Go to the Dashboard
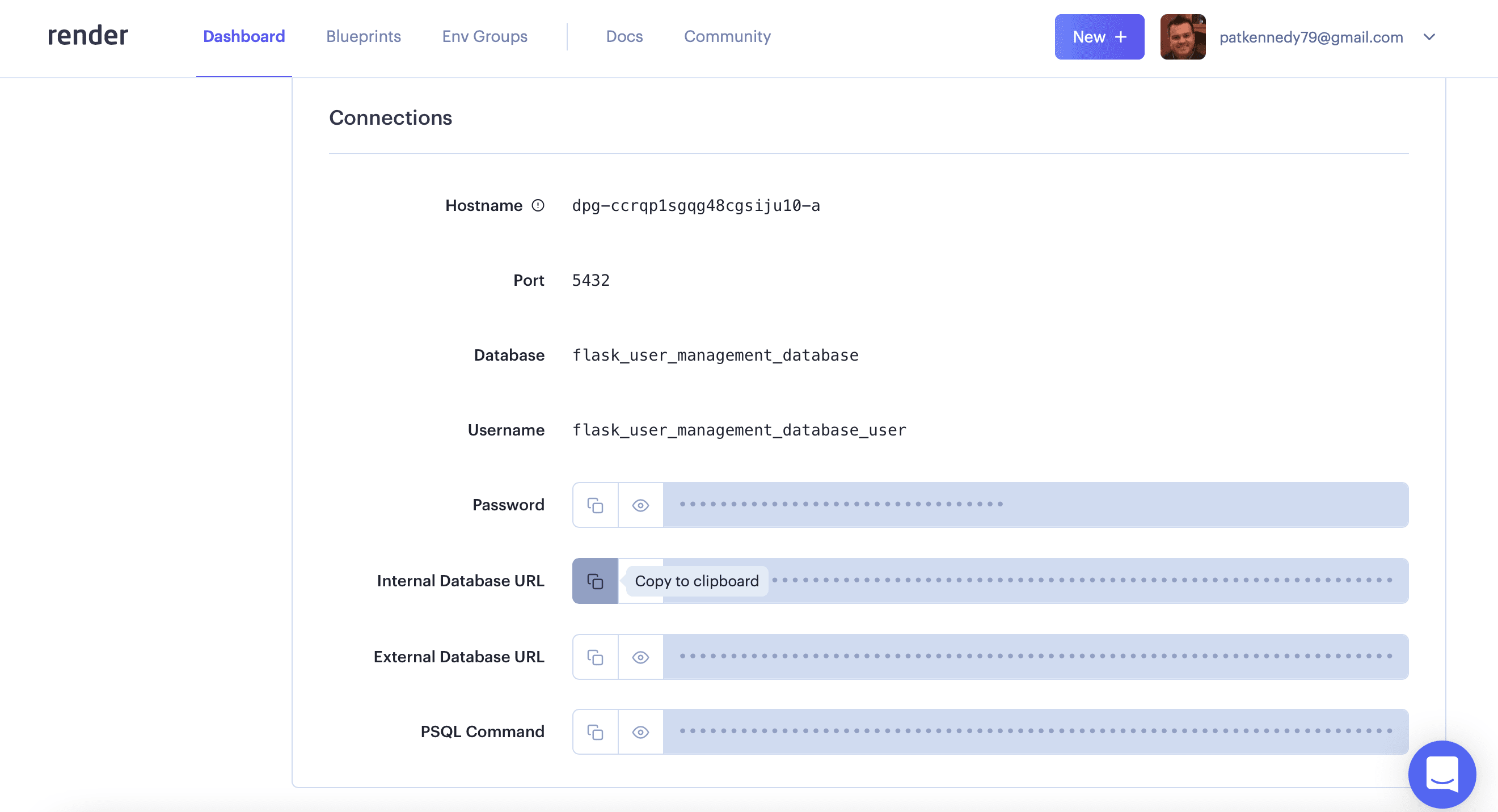The width and height of the screenshot is (1498, 812). (244, 36)
